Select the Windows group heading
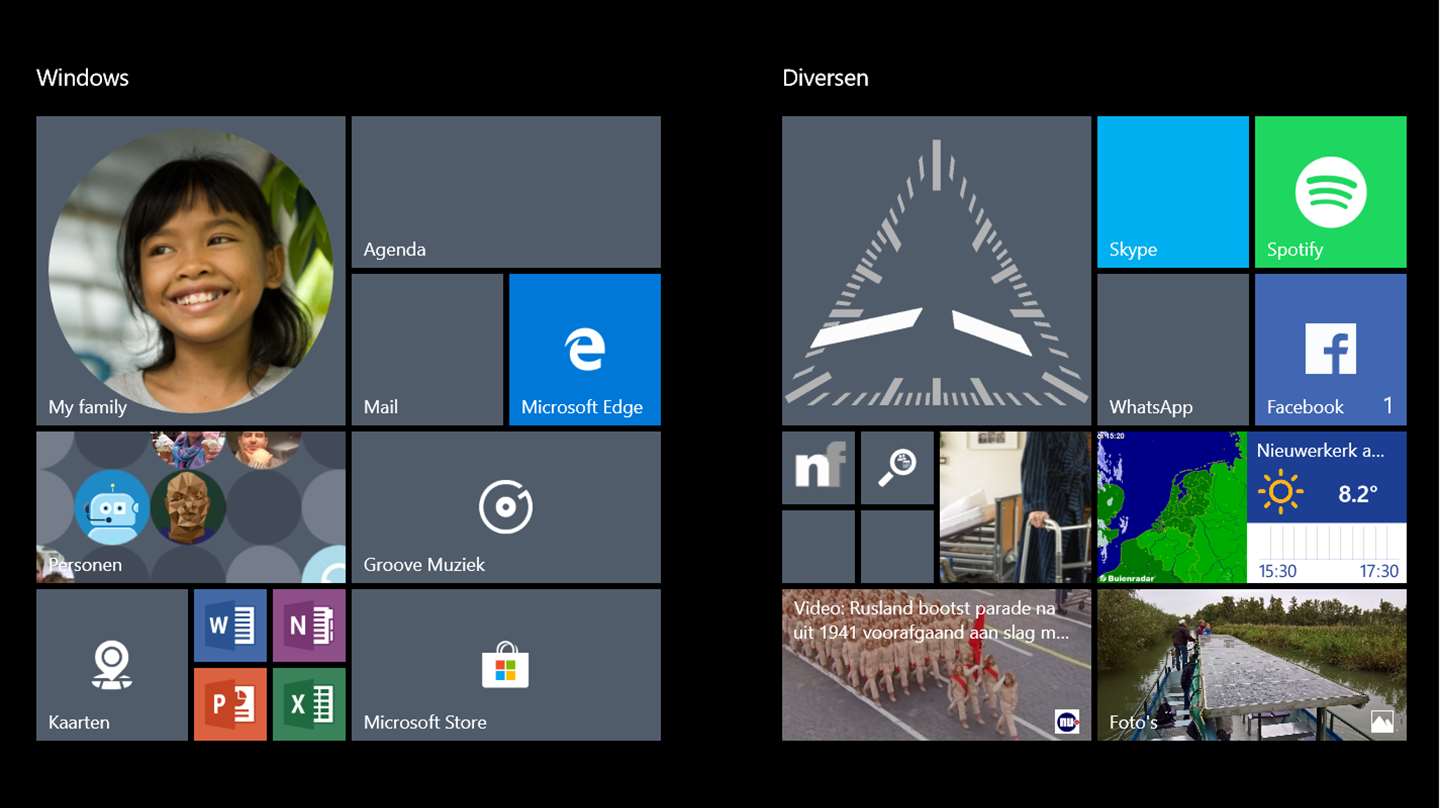The height and width of the screenshot is (808, 1440). tap(83, 78)
